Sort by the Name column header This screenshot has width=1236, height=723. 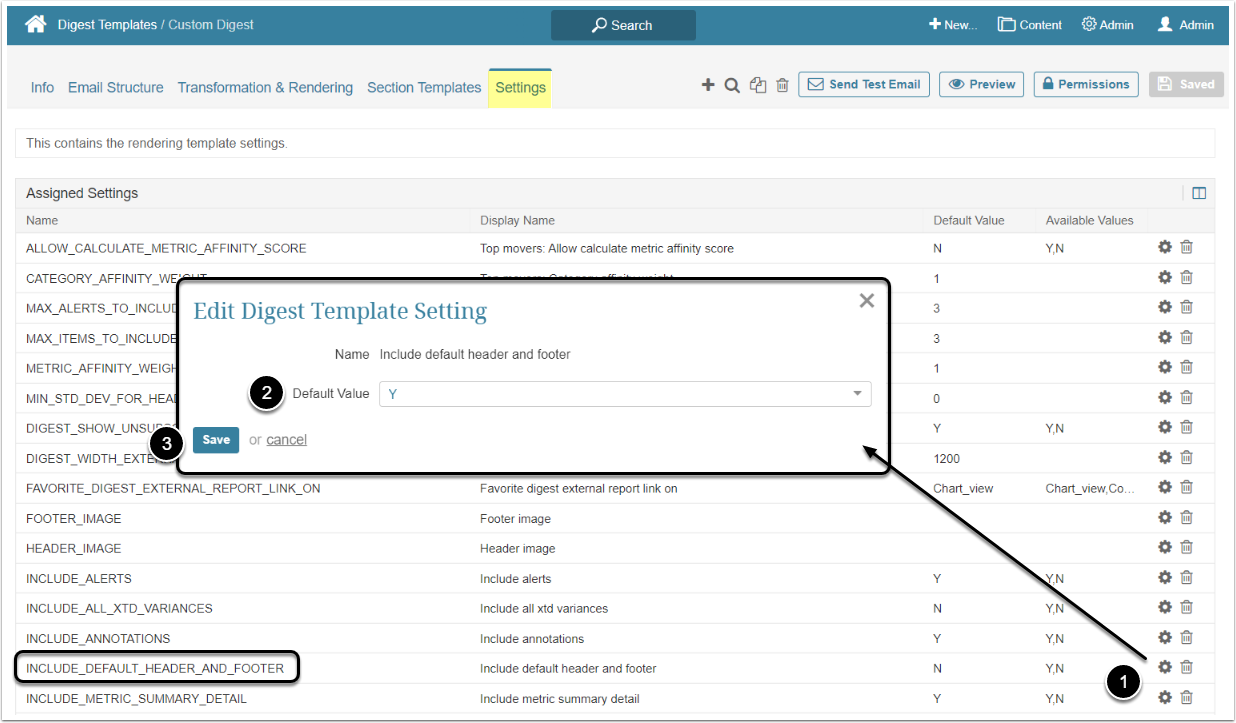pos(42,220)
